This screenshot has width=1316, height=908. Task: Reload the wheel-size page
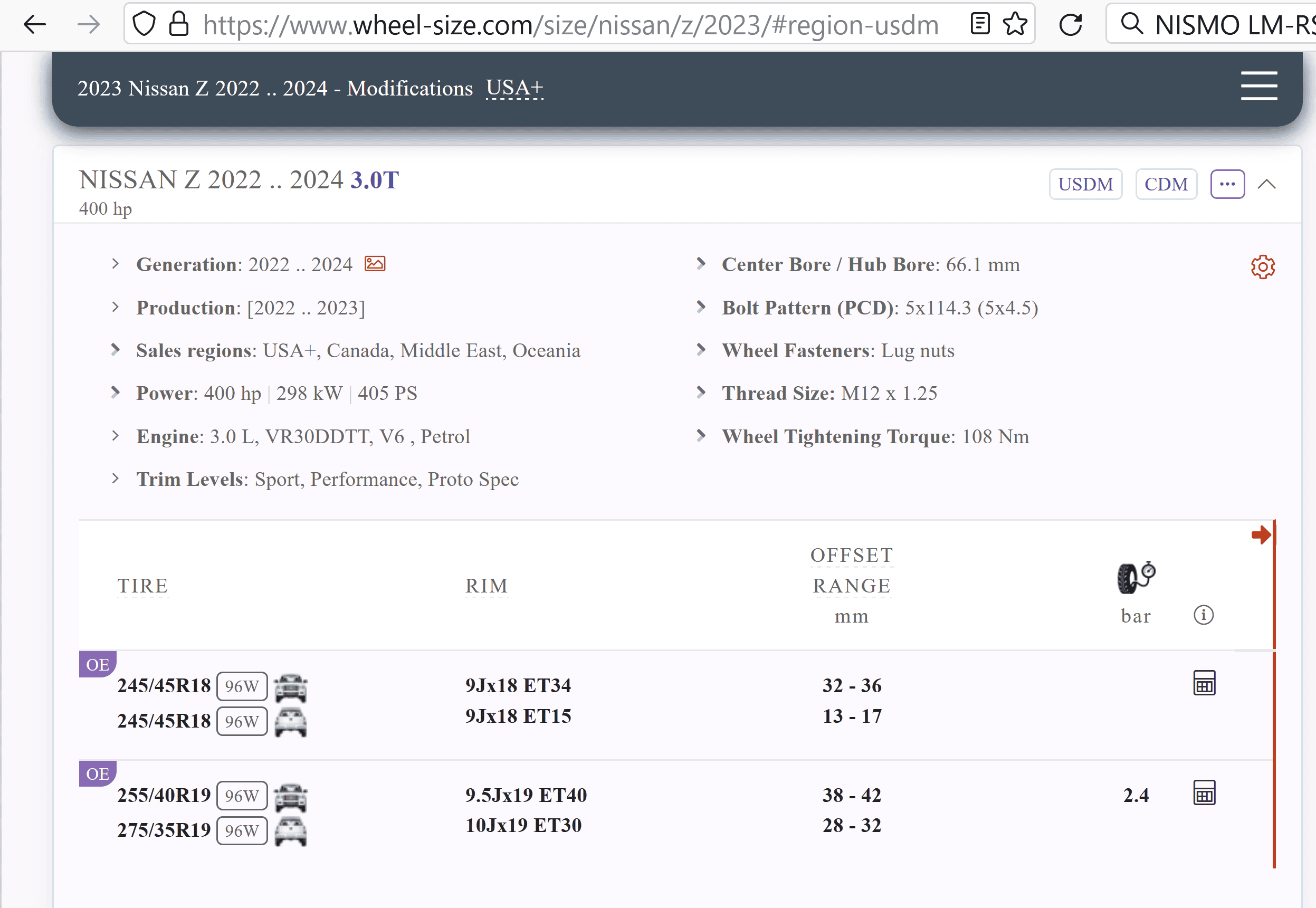pyautogui.click(x=1070, y=24)
